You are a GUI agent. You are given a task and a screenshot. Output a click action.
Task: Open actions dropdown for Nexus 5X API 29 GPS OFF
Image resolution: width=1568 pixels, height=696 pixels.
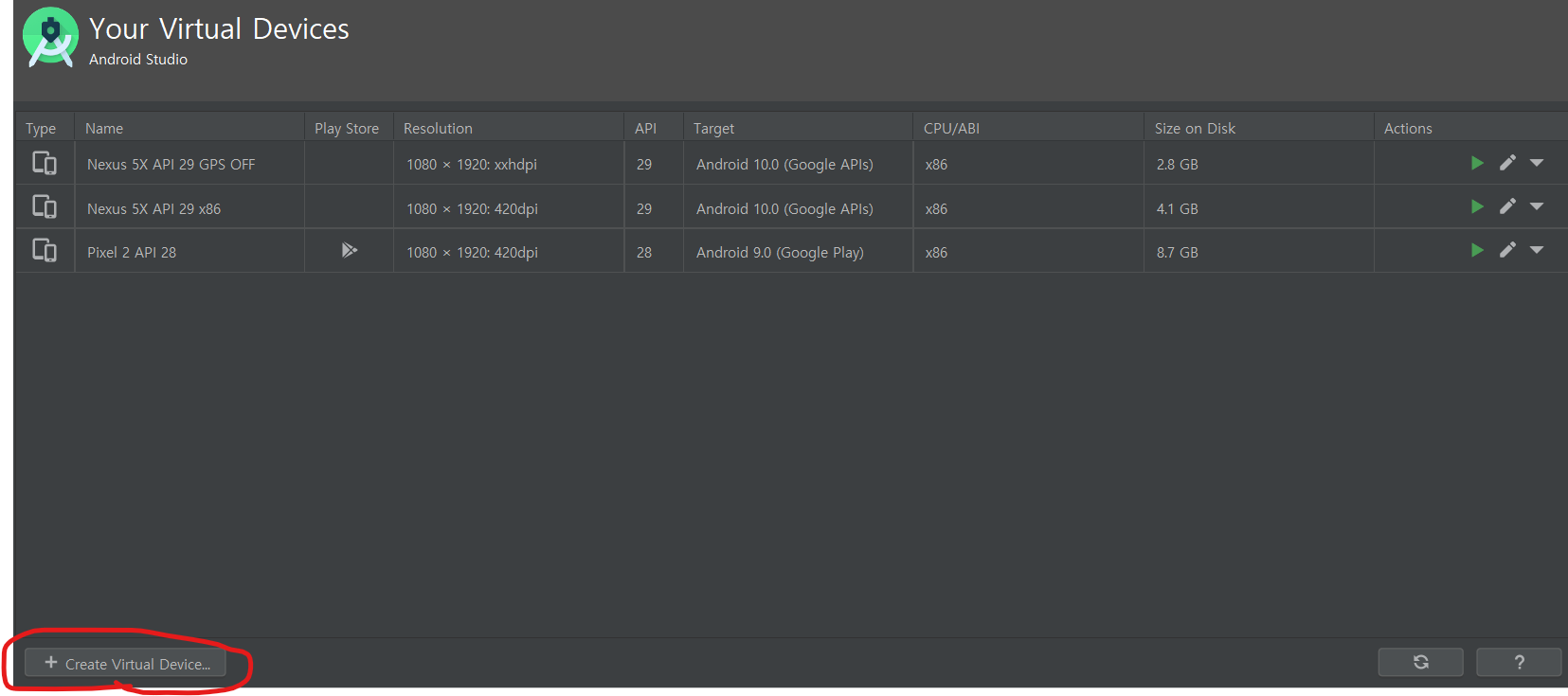pyautogui.click(x=1537, y=163)
